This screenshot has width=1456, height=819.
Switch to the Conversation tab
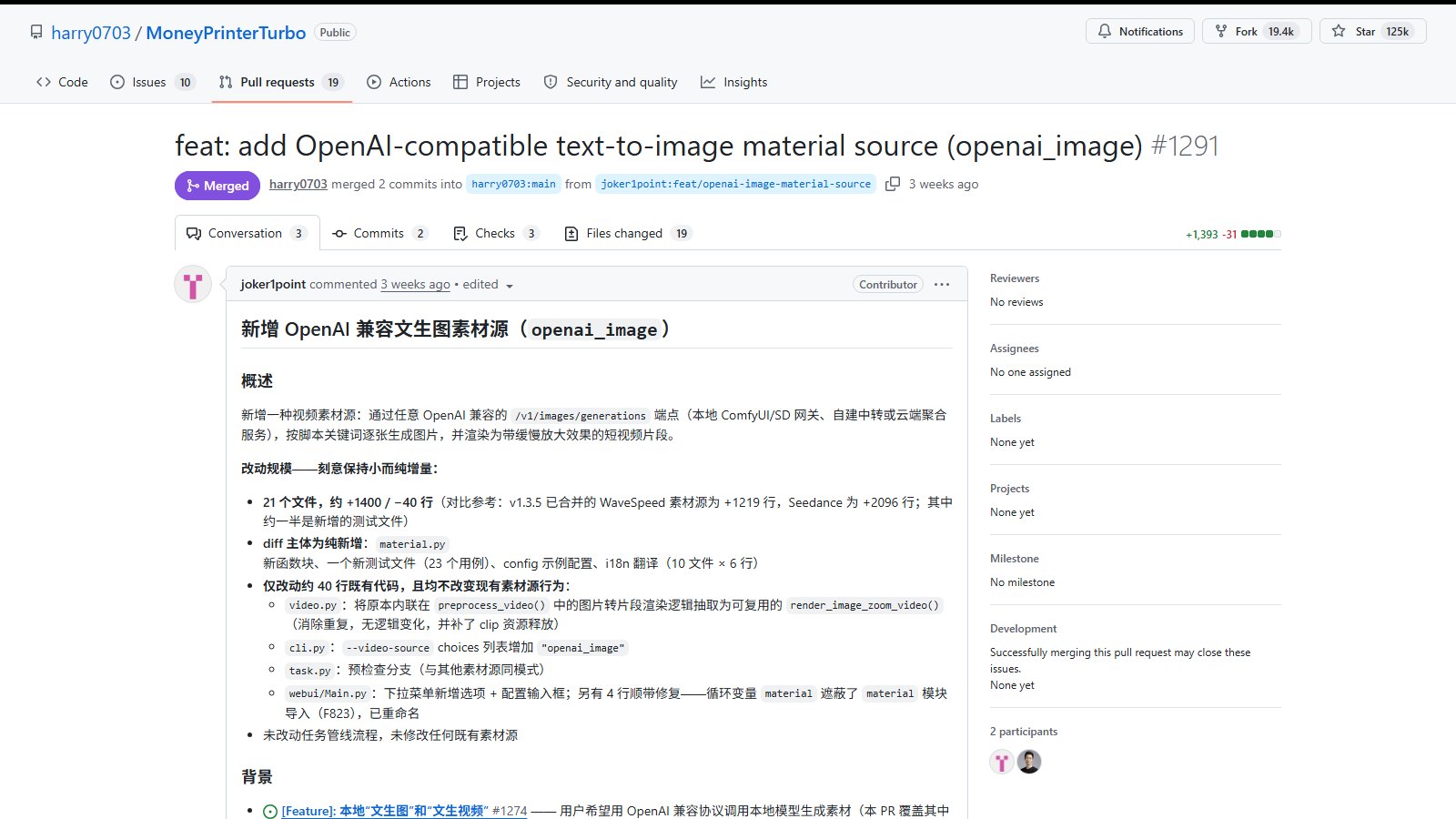pos(248,233)
